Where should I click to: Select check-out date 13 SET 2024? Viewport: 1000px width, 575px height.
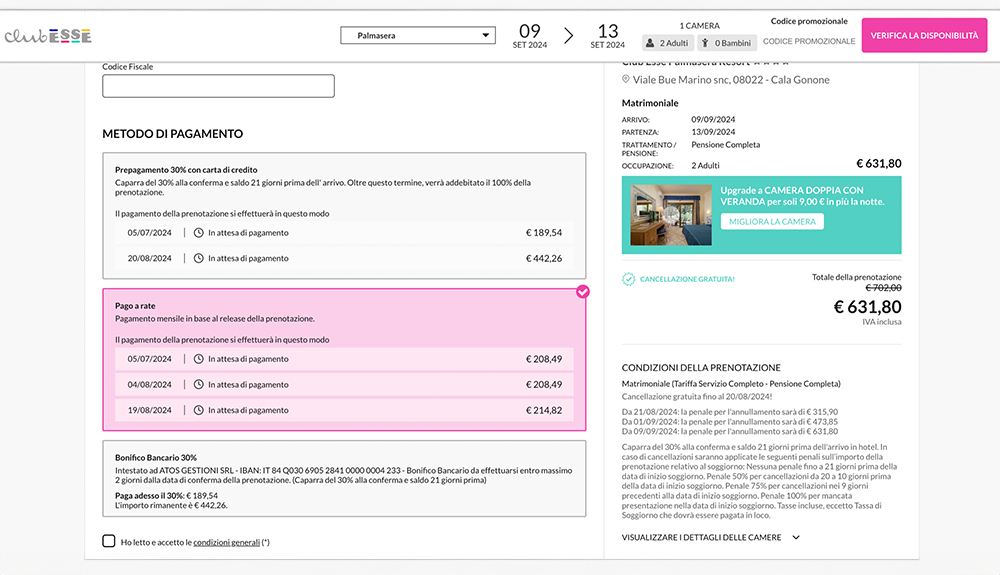pyautogui.click(x=607, y=36)
